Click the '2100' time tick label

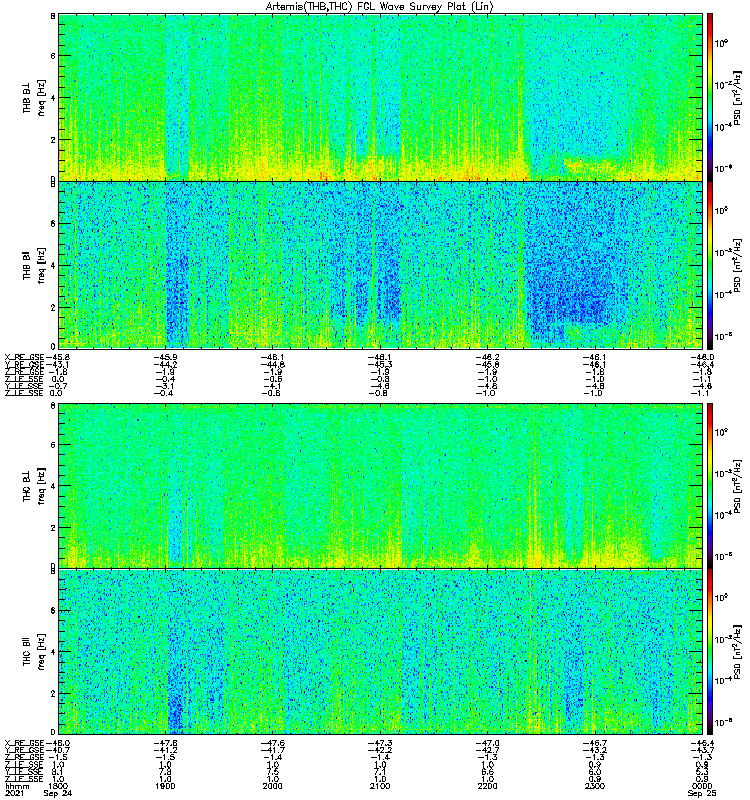[x=380, y=786]
